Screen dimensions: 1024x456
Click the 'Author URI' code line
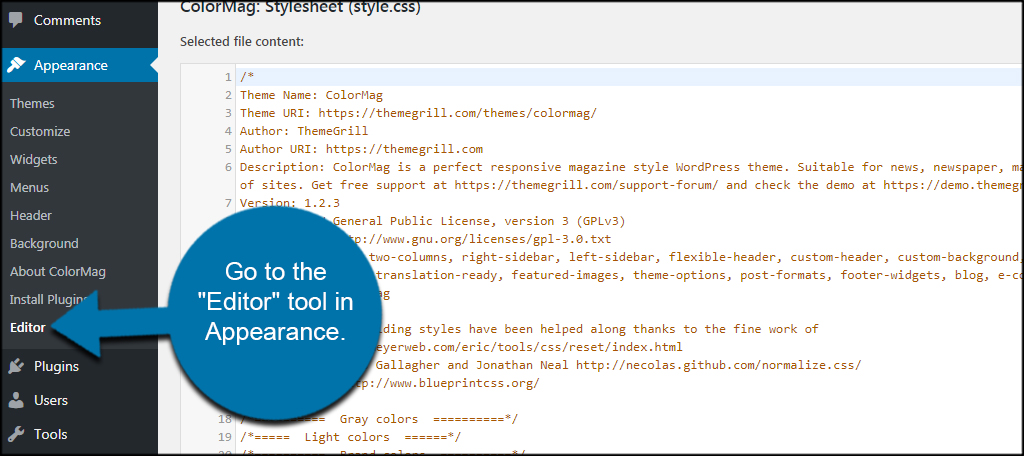362,149
